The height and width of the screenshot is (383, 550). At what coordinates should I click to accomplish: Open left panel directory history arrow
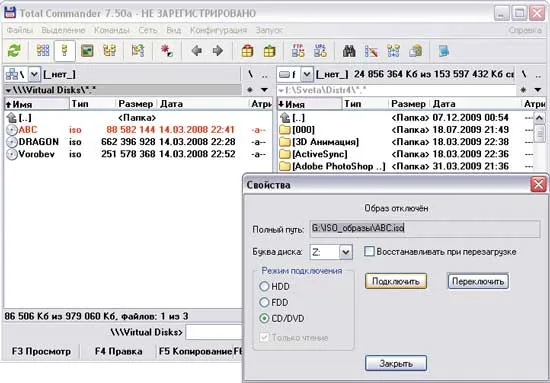coord(264,90)
